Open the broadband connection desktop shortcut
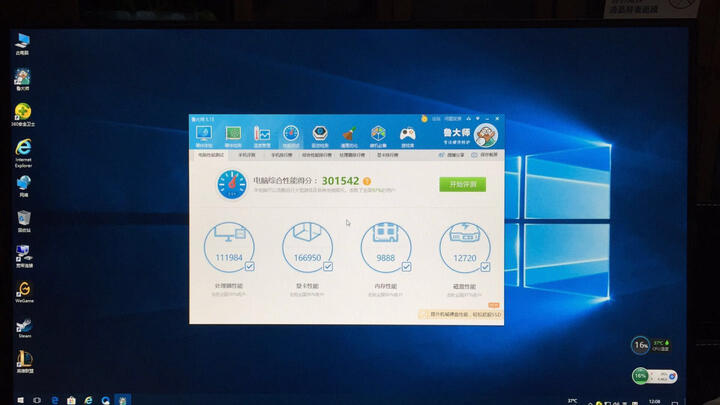The width and height of the screenshot is (720, 405). pos(24,257)
